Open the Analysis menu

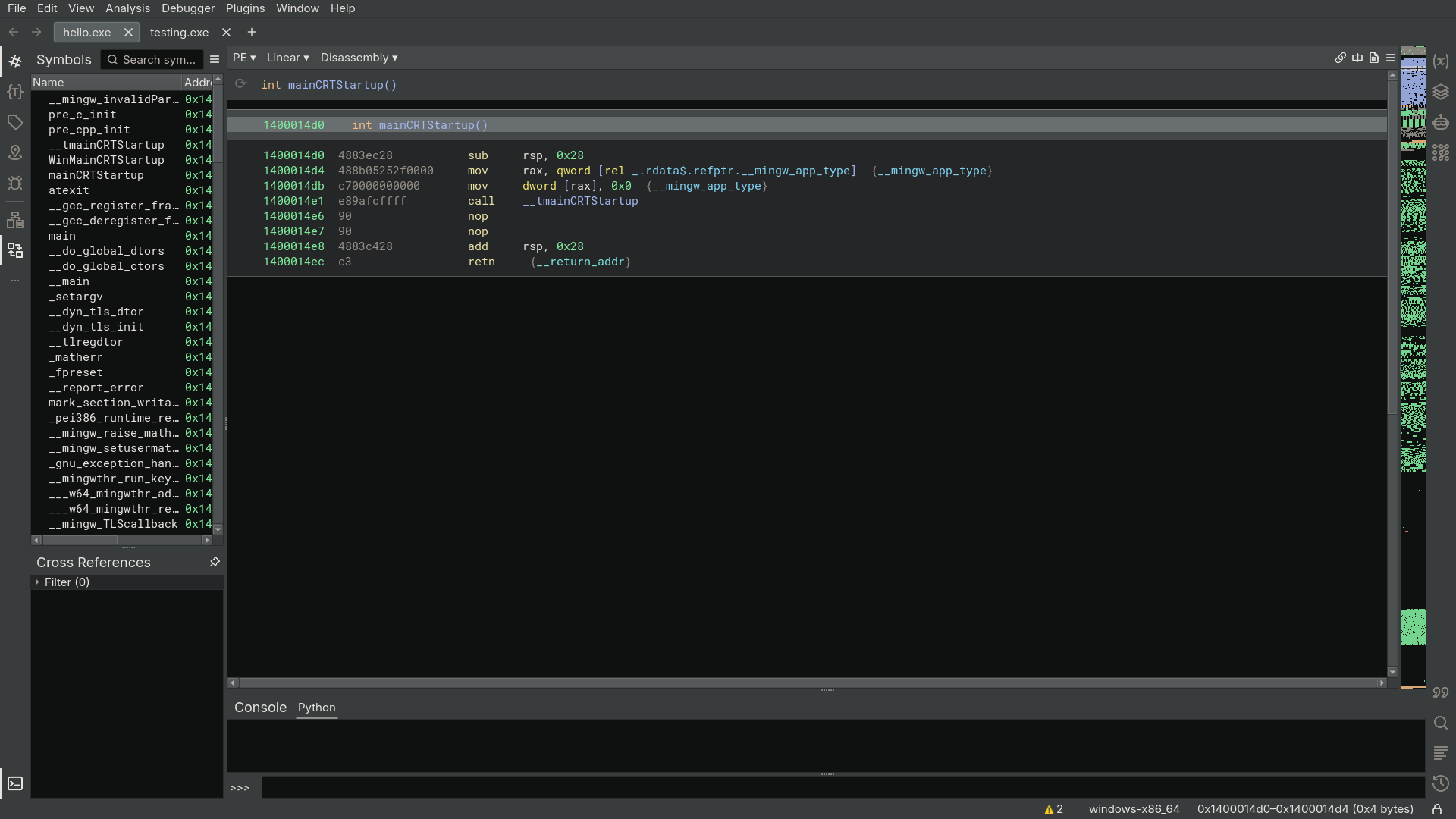pos(127,8)
